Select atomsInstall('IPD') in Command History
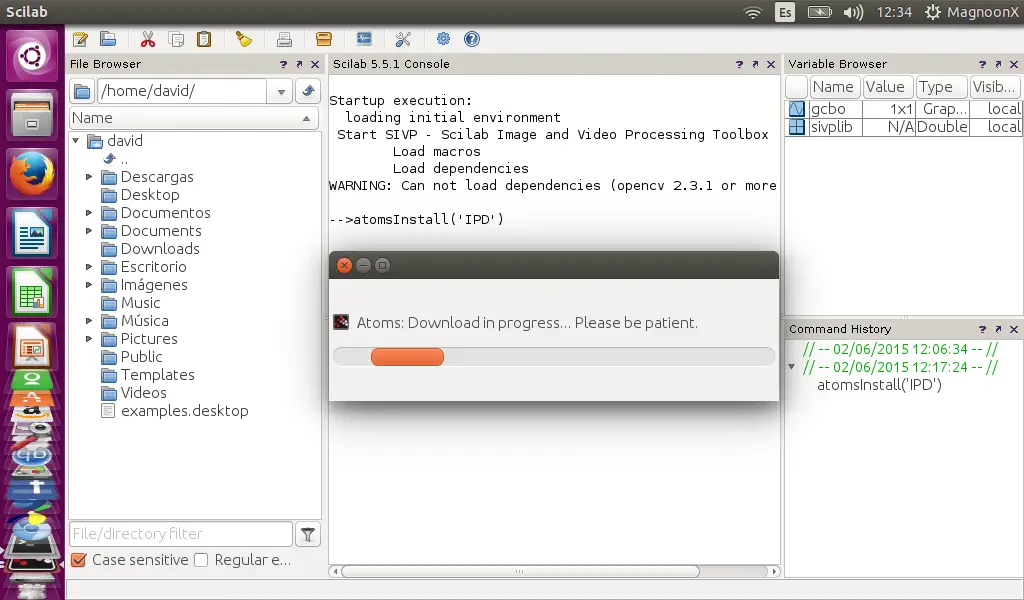Screen dimensions: 1024x600 pos(879,385)
